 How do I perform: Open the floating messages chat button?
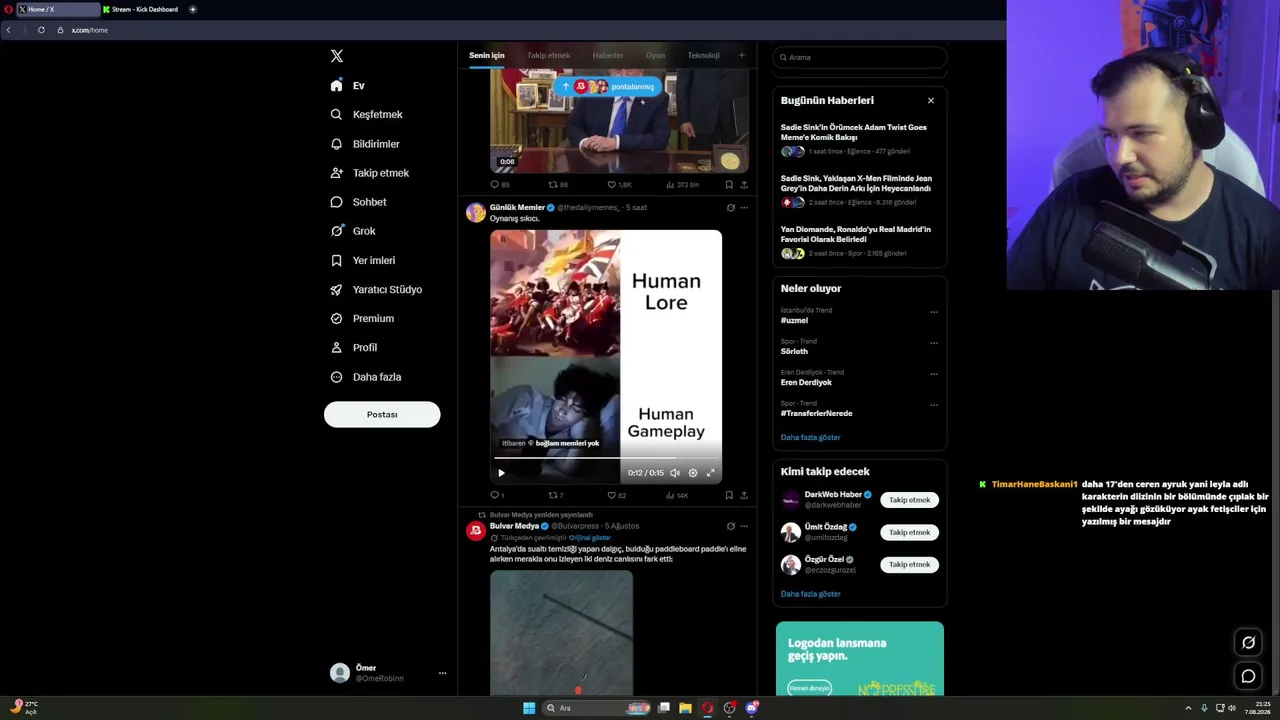tap(1248, 676)
